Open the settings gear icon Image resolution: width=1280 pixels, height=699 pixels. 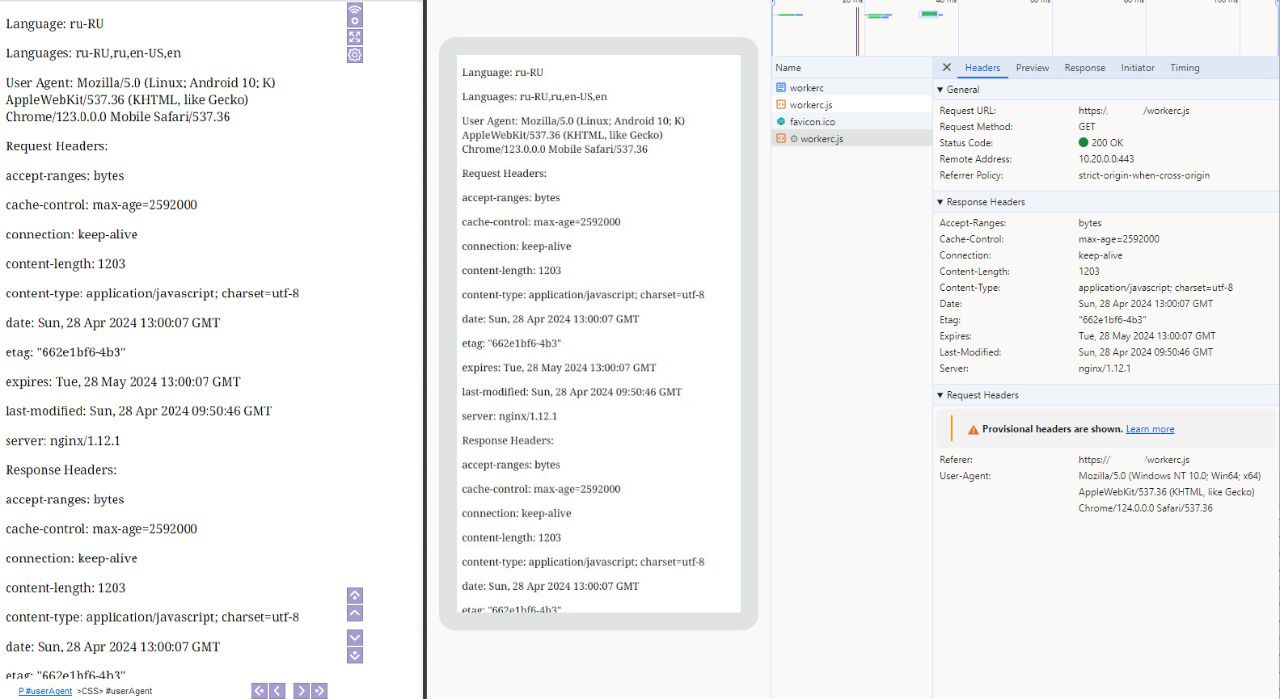[354, 55]
